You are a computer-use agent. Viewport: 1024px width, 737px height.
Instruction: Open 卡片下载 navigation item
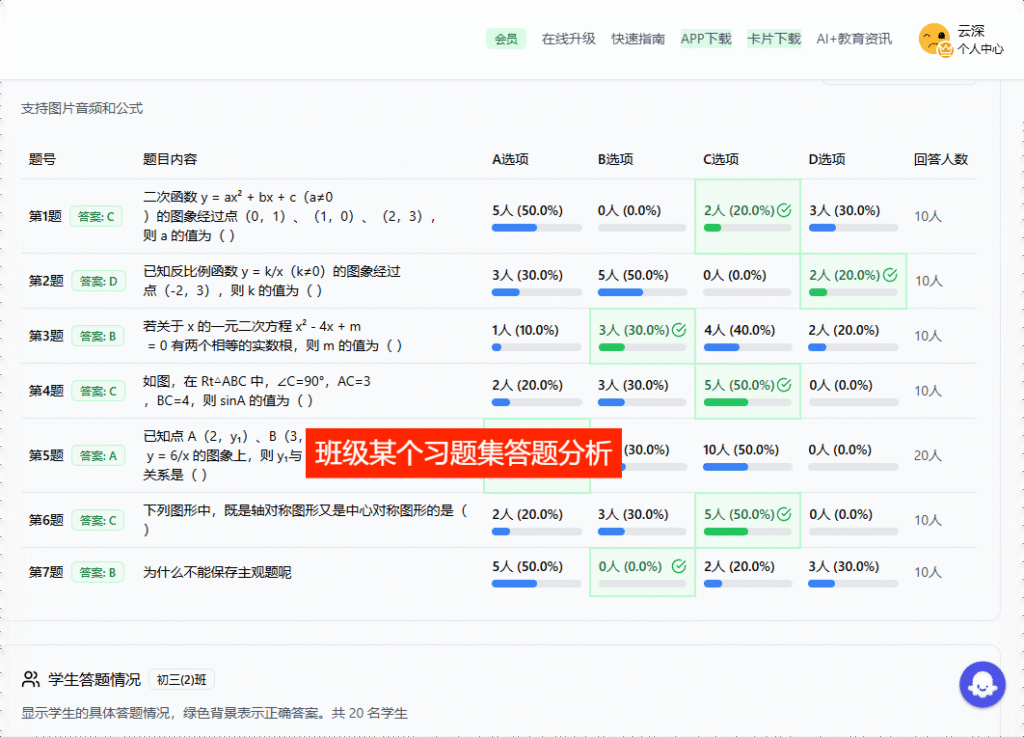[x=774, y=39]
